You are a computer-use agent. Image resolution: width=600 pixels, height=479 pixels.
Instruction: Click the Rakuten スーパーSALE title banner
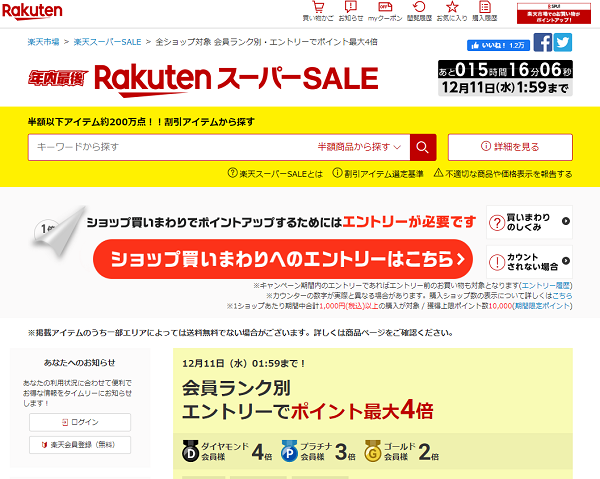coord(203,79)
